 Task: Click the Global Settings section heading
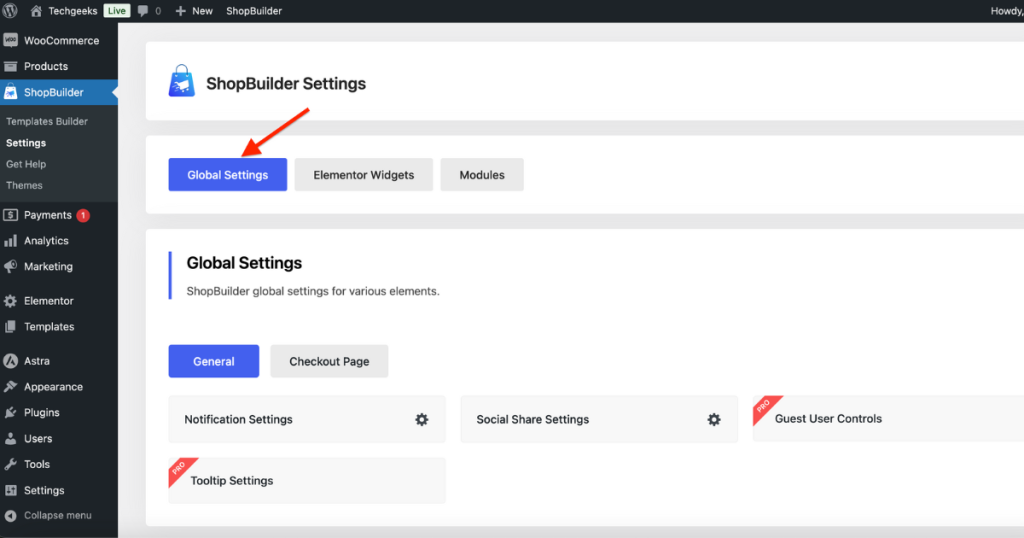click(x=244, y=263)
